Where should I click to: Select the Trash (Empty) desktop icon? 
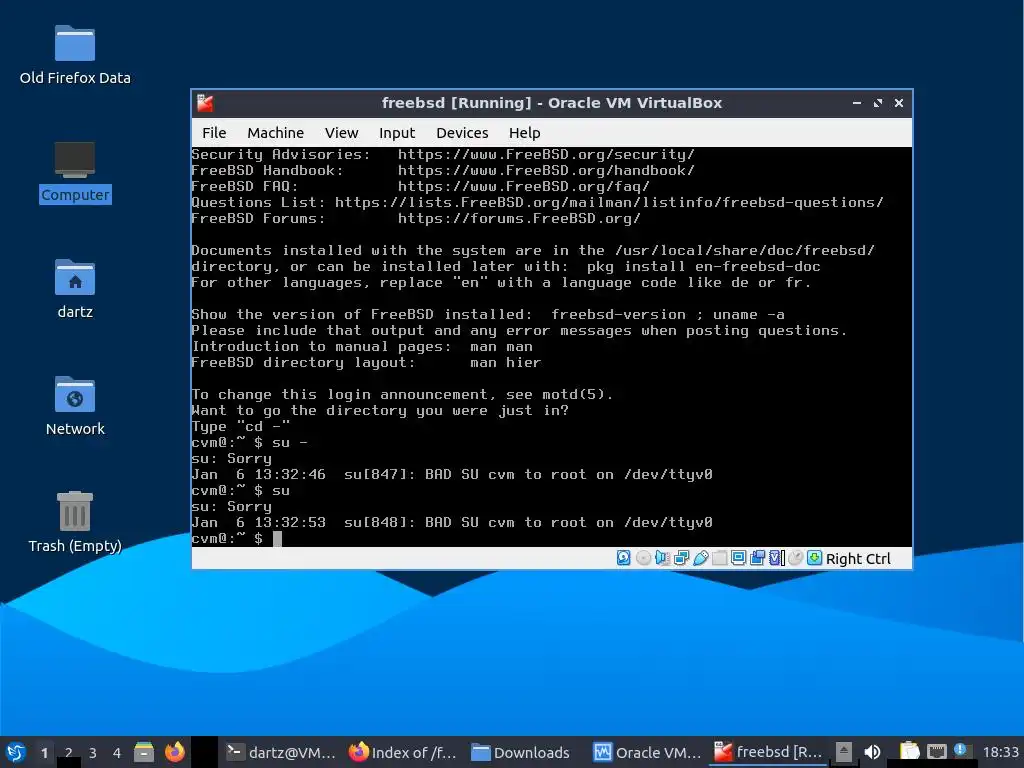coord(75,522)
